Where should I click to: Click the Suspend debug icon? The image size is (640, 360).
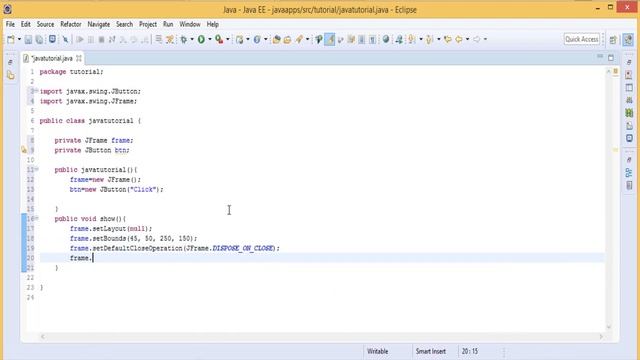91,39
